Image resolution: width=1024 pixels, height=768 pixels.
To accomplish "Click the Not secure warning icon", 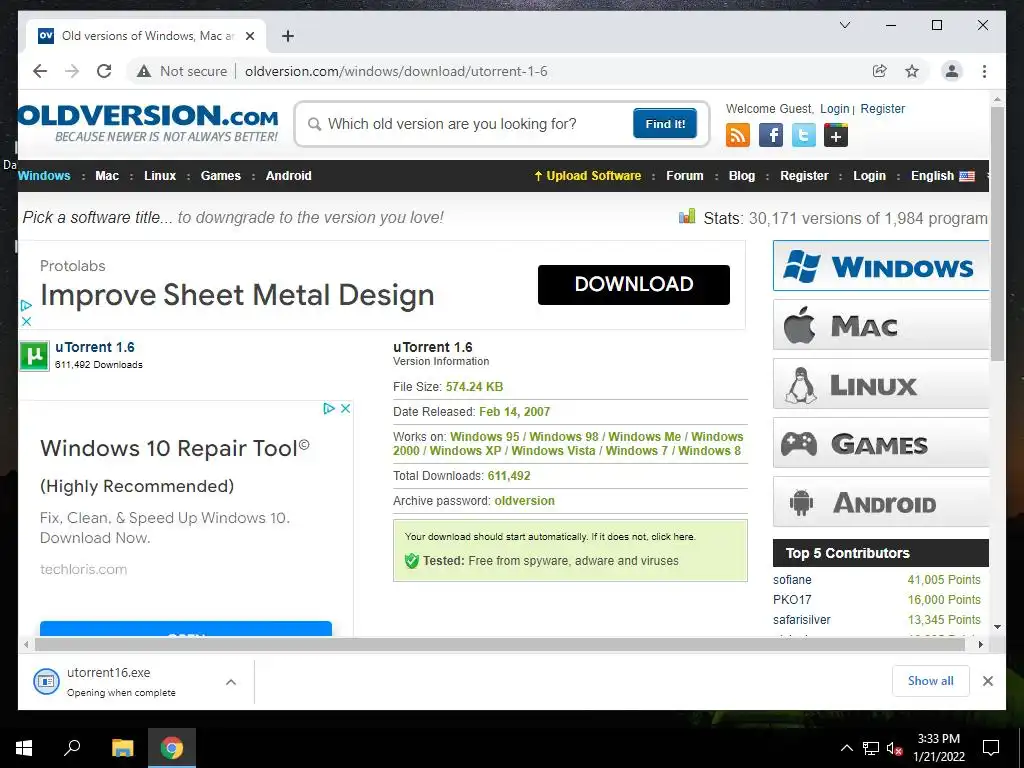I will click(x=144, y=71).
